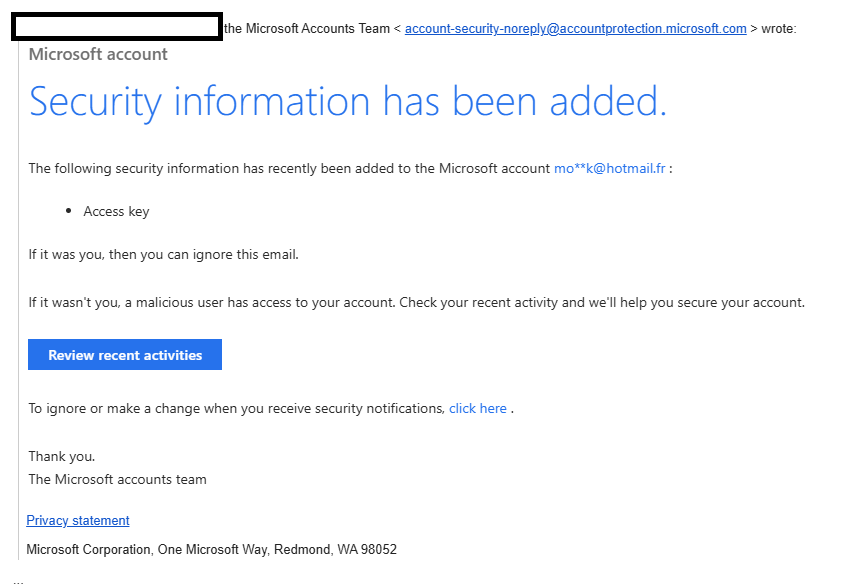Screen dimensions: 861x588
Task: Click 'the Microsoft Accounts Team' sender name
Action: pos(307,29)
